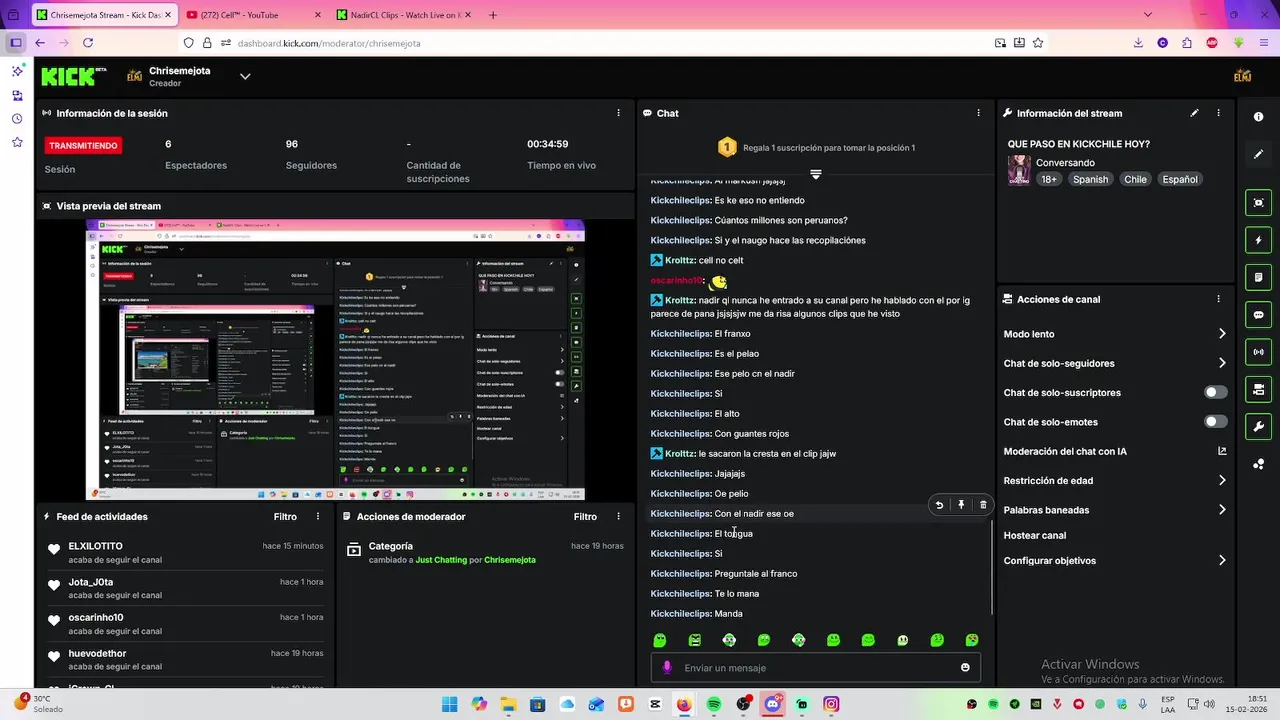
Task: Switch to YouTube Cell browser tab
Action: point(254,15)
